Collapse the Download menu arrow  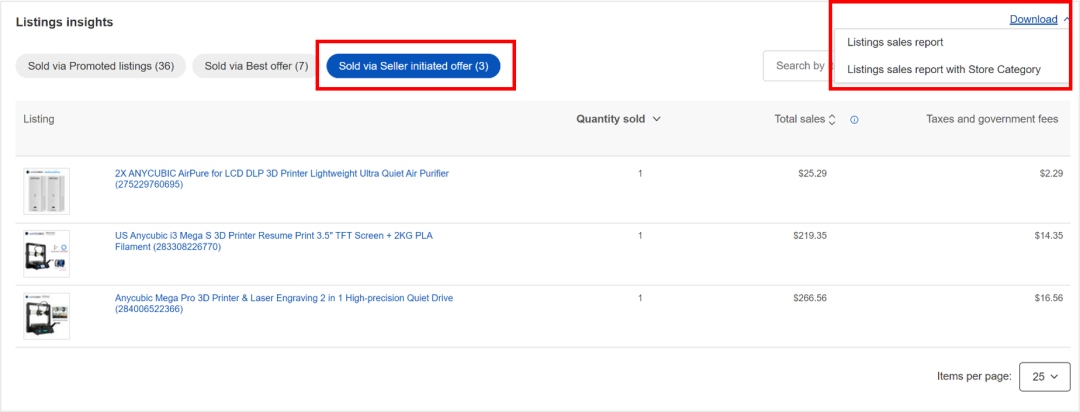[x=1068, y=19]
